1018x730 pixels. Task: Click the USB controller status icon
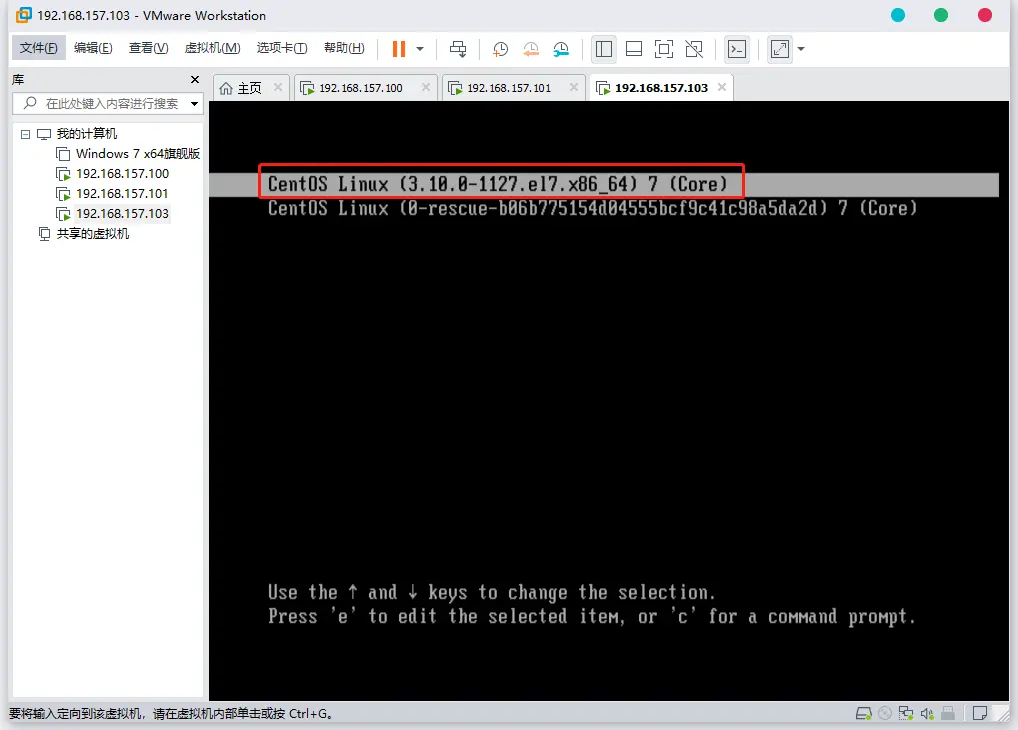[948, 714]
